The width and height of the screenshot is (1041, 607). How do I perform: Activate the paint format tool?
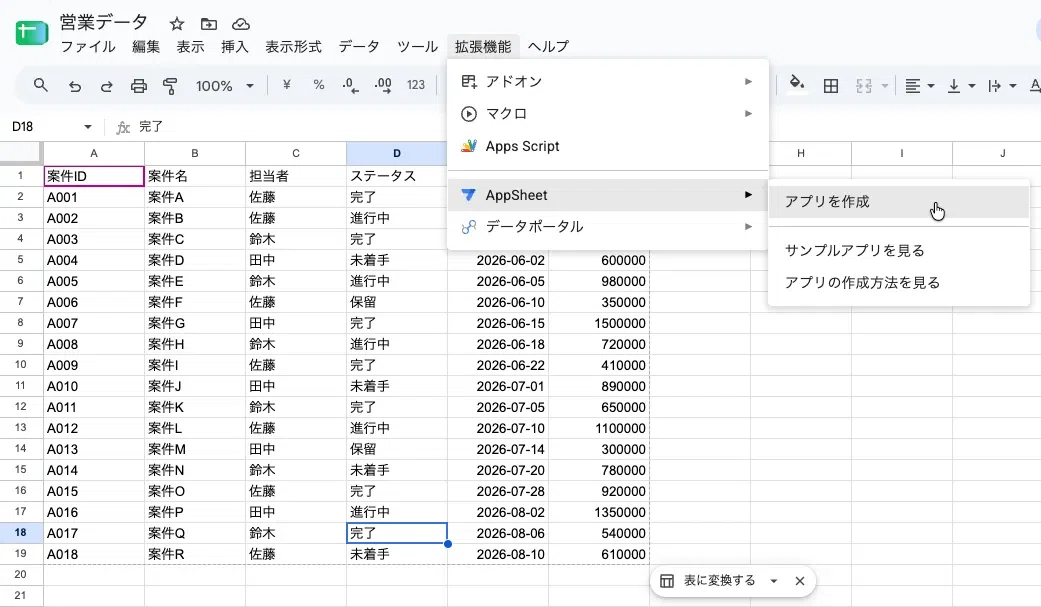tap(170, 86)
